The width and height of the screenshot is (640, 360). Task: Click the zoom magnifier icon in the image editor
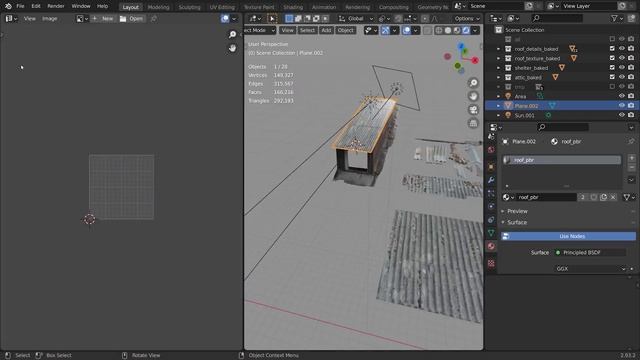[x=232, y=35]
